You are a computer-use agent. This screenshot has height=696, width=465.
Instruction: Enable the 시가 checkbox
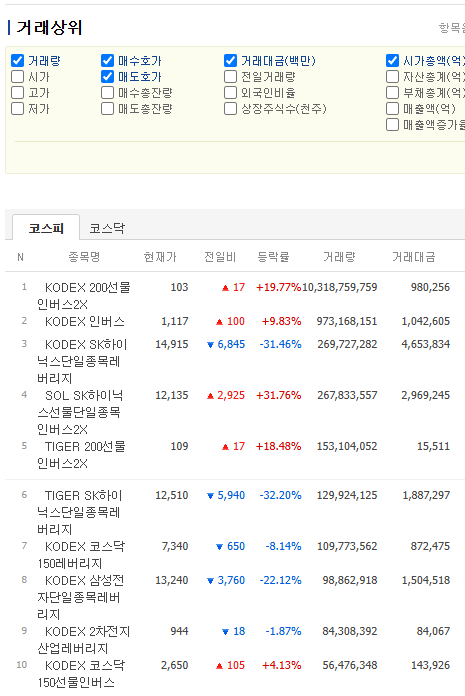[17, 76]
